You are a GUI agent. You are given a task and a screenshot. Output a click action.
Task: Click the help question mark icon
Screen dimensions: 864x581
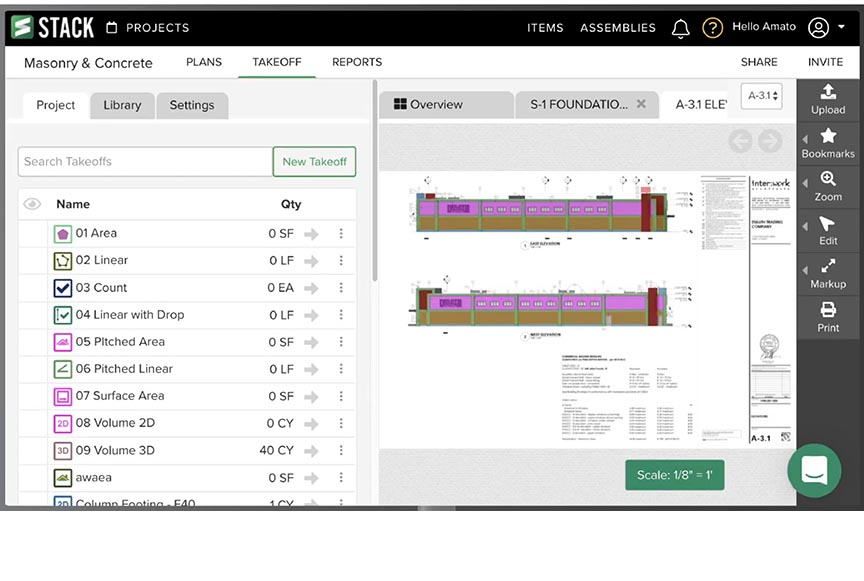coord(712,28)
